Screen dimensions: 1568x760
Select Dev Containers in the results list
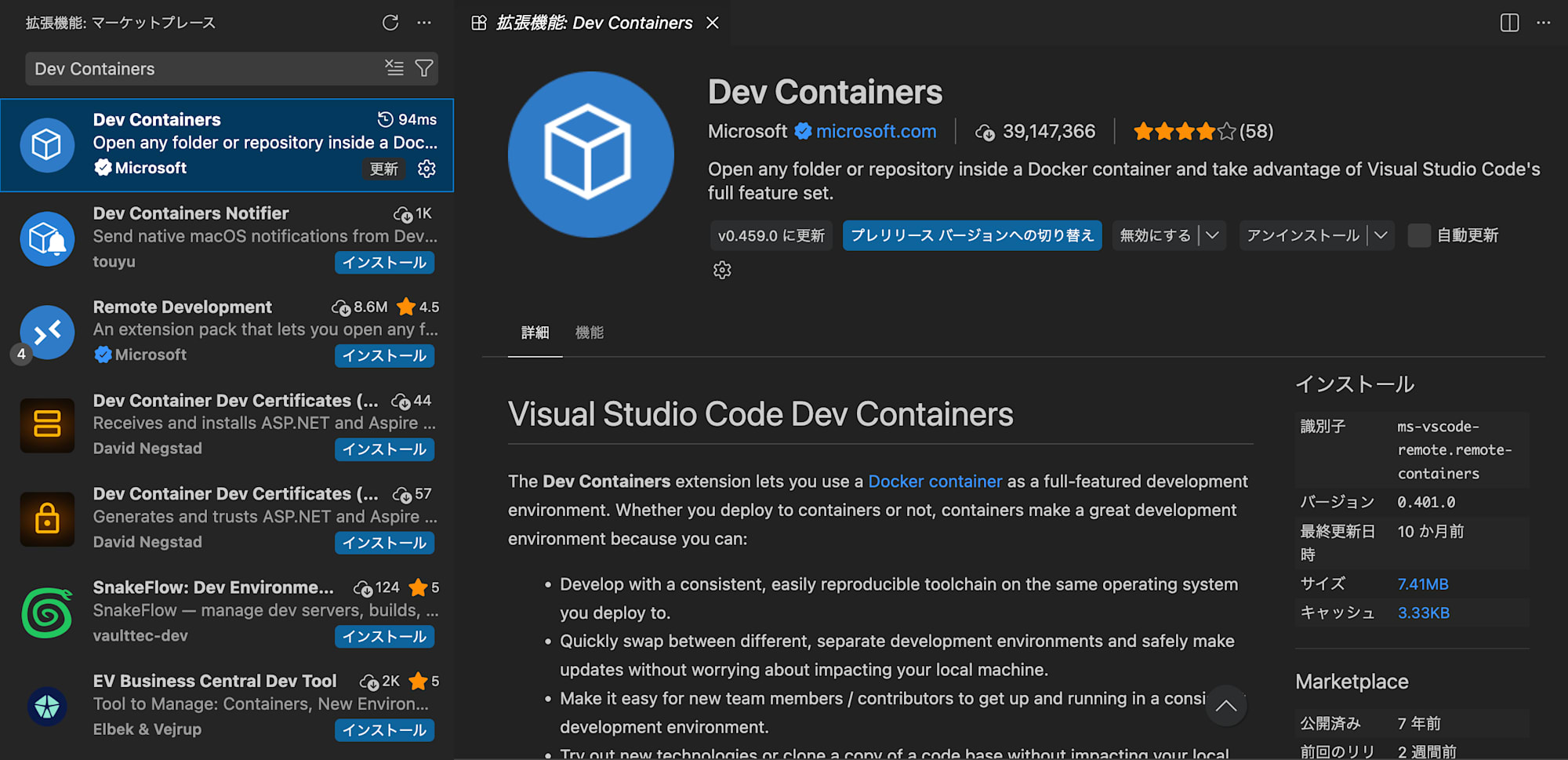pyautogui.click(x=227, y=145)
